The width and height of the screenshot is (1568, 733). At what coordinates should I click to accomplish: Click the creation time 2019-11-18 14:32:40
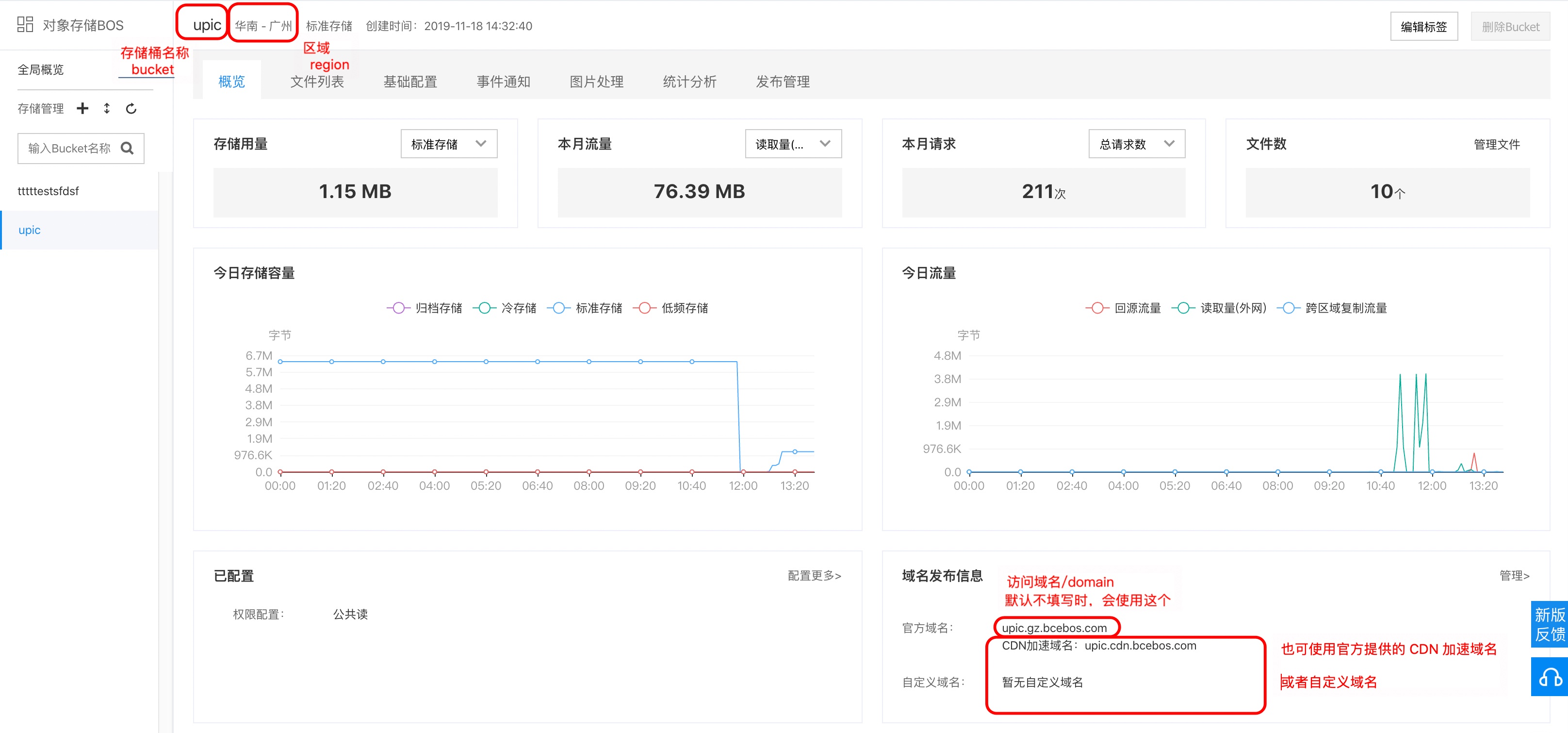pos(478,26)
